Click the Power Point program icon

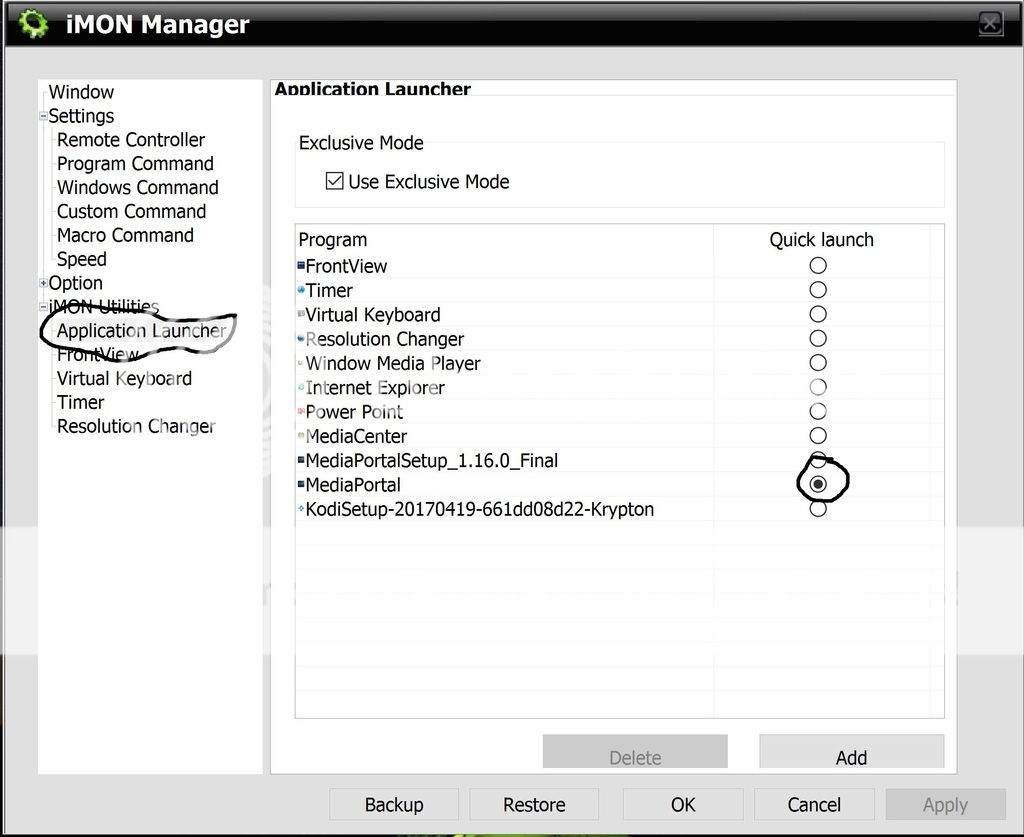click(x=301, y=412)
